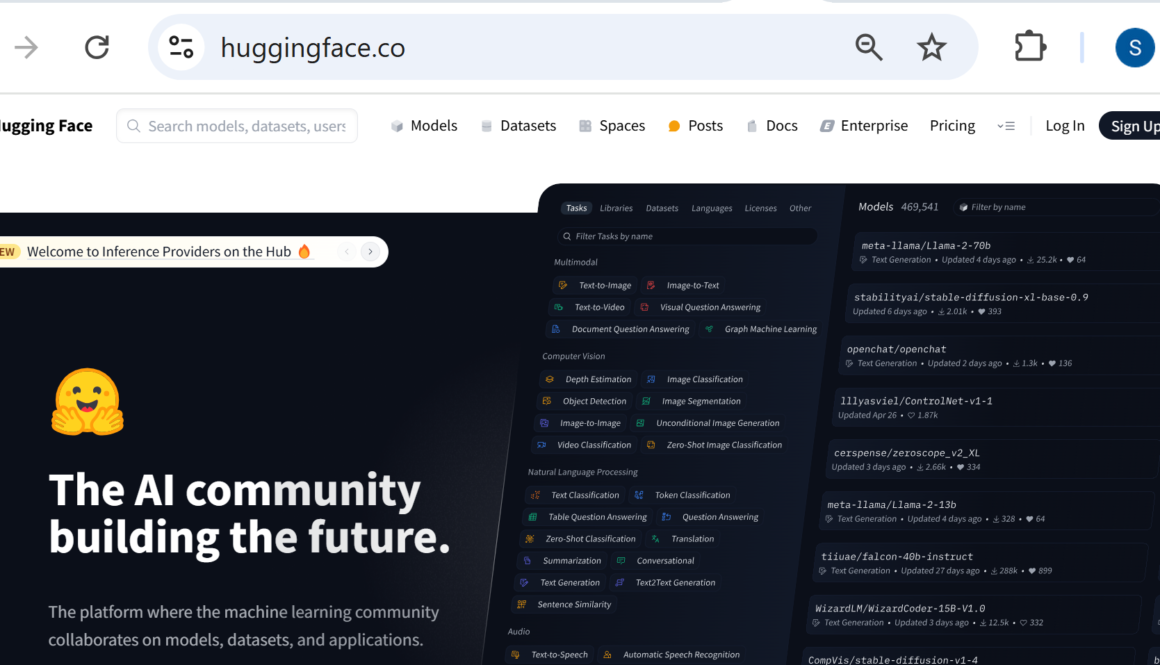Open the extra navigation options chevron after Pricing
The height and width of the screenshot is (665, 1160).
[x=1006, y=125]
